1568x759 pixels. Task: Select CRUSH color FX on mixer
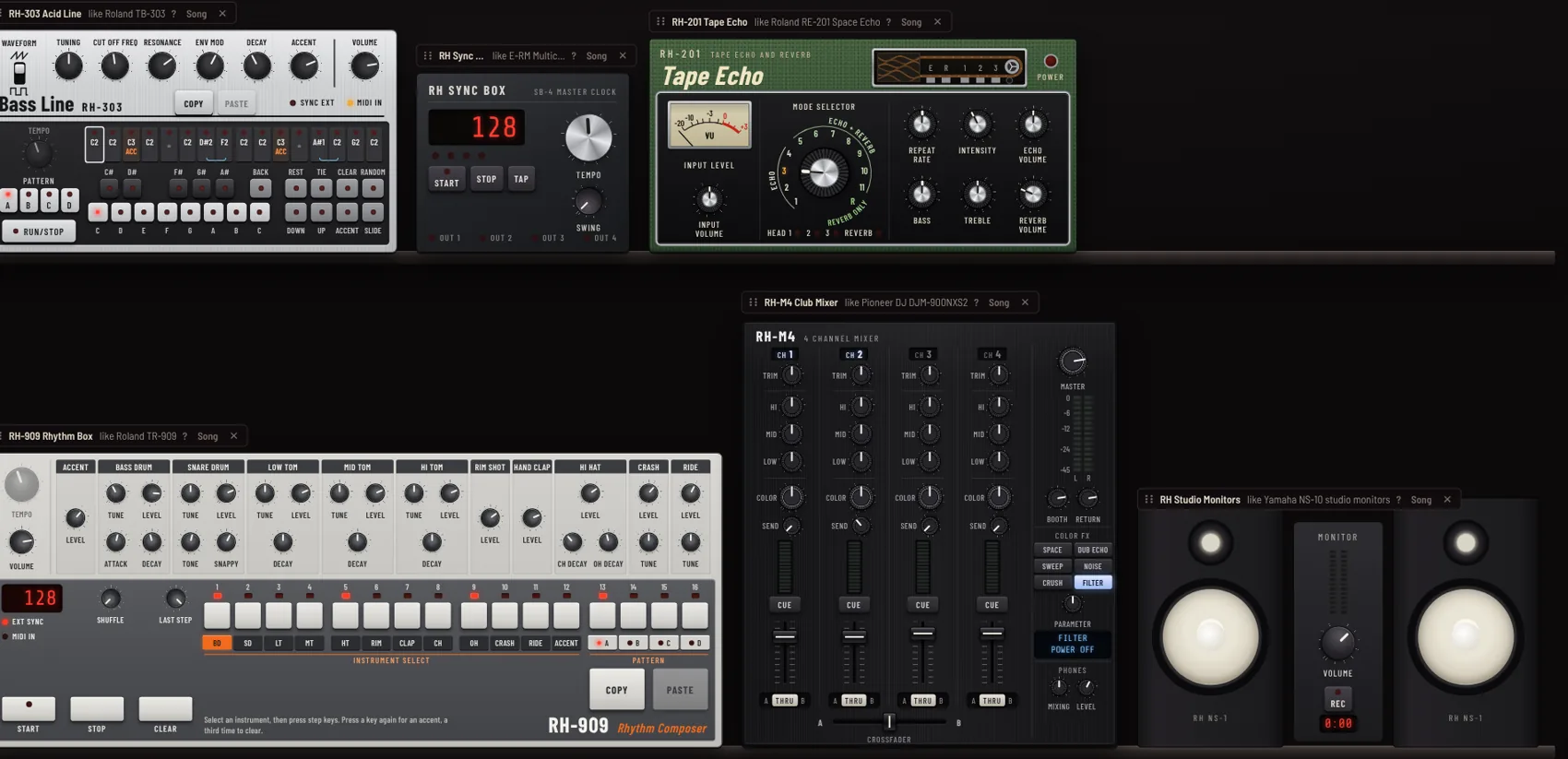click(x=1052, y=583)
